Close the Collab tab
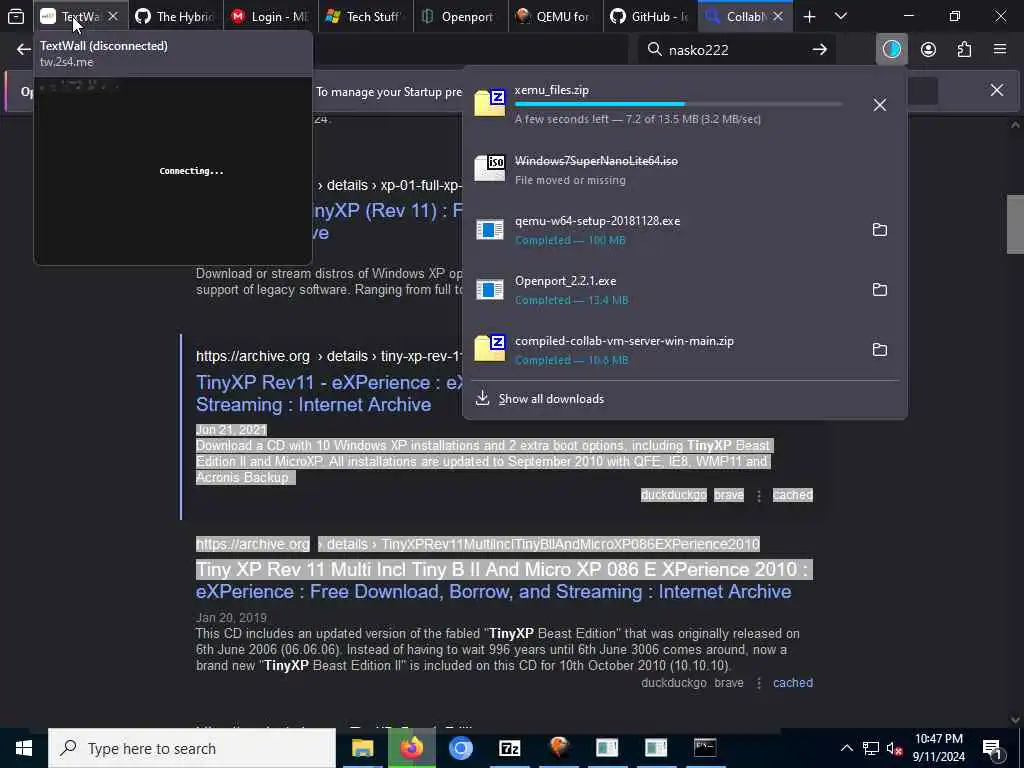Image resolution: width=1024 pixels, height=768 pixels. point(778,16)
